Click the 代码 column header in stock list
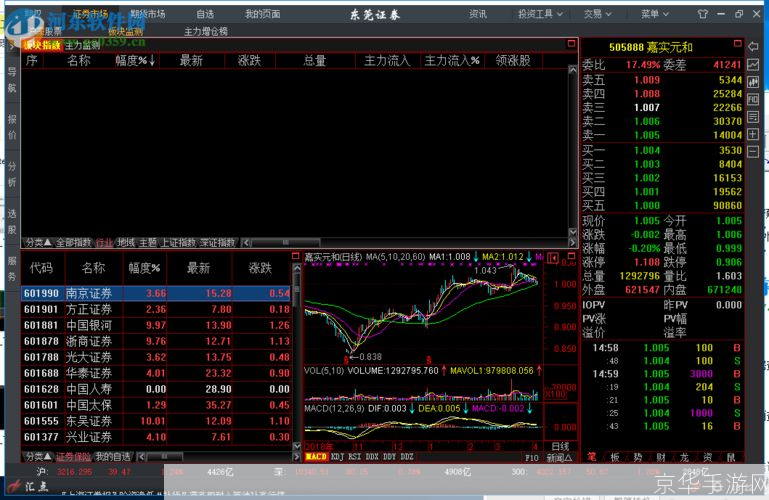 pos(41,268)
